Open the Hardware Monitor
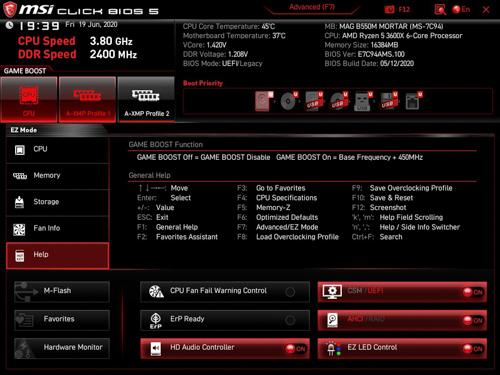This screenshot has height=375, width=500. point(62,348)
